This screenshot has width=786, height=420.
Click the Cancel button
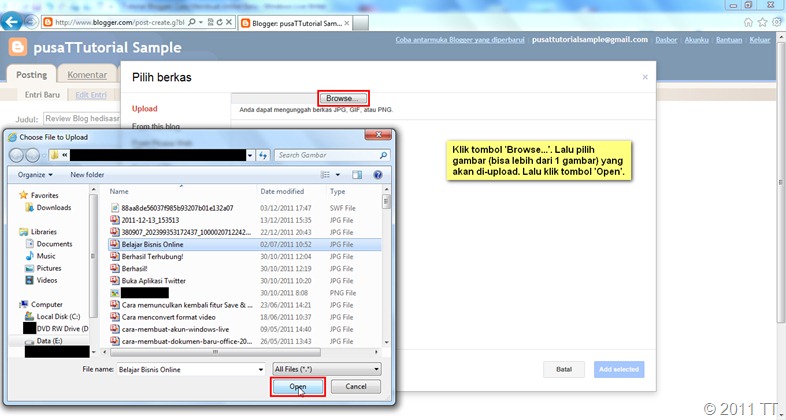[356, 387]
